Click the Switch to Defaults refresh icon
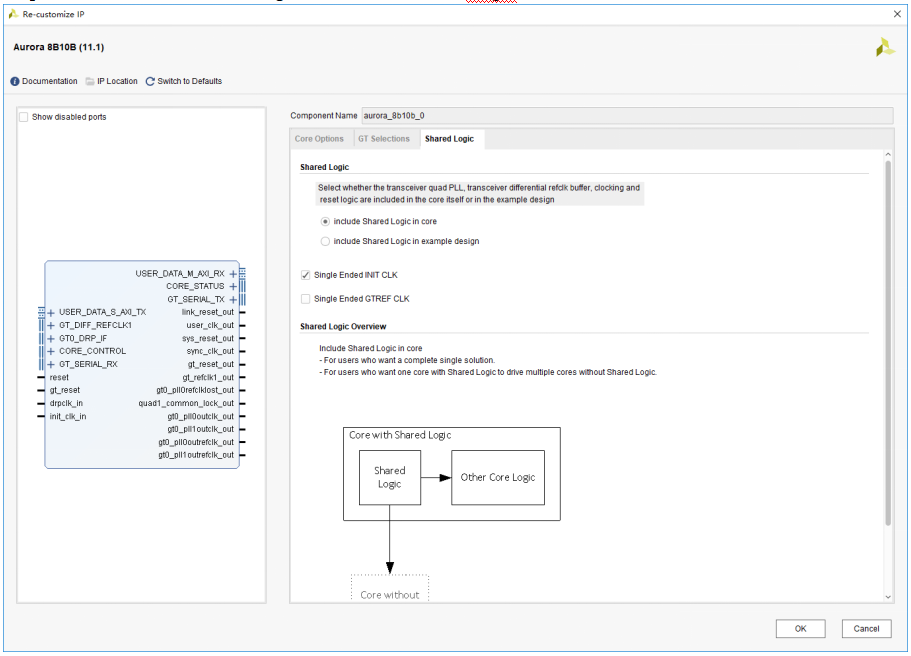This screenshot has height=656, width=911. (x=150, y=81)
